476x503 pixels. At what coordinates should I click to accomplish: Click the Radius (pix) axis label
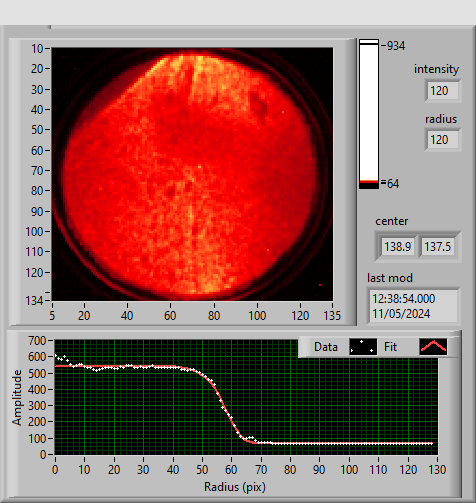(x=235, y=487)
